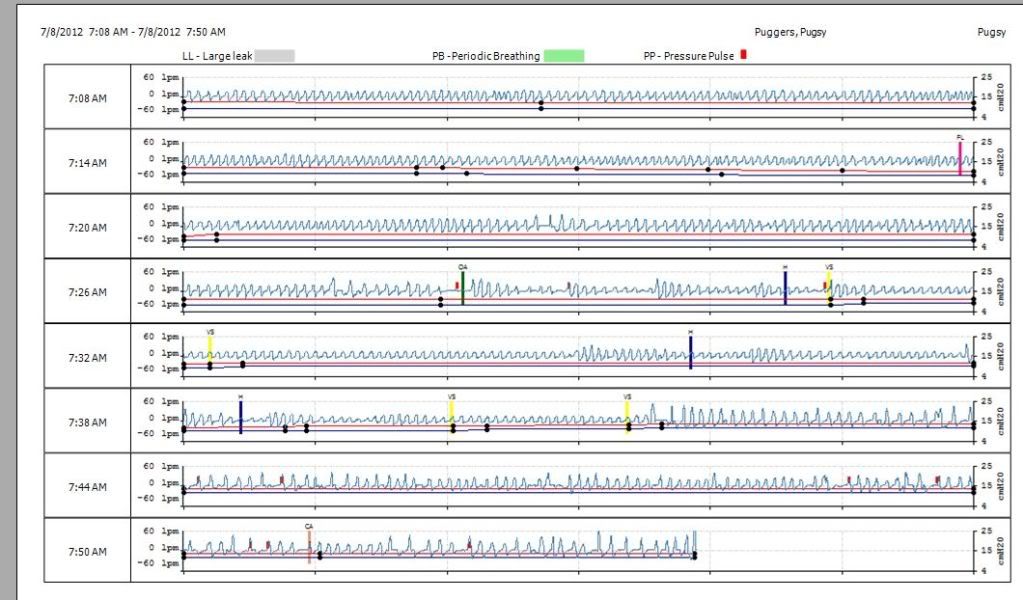Click the 7:44 AM row label
This screenshot has height=600, width=1023.
pyautogui.click(x=87, y=487)
